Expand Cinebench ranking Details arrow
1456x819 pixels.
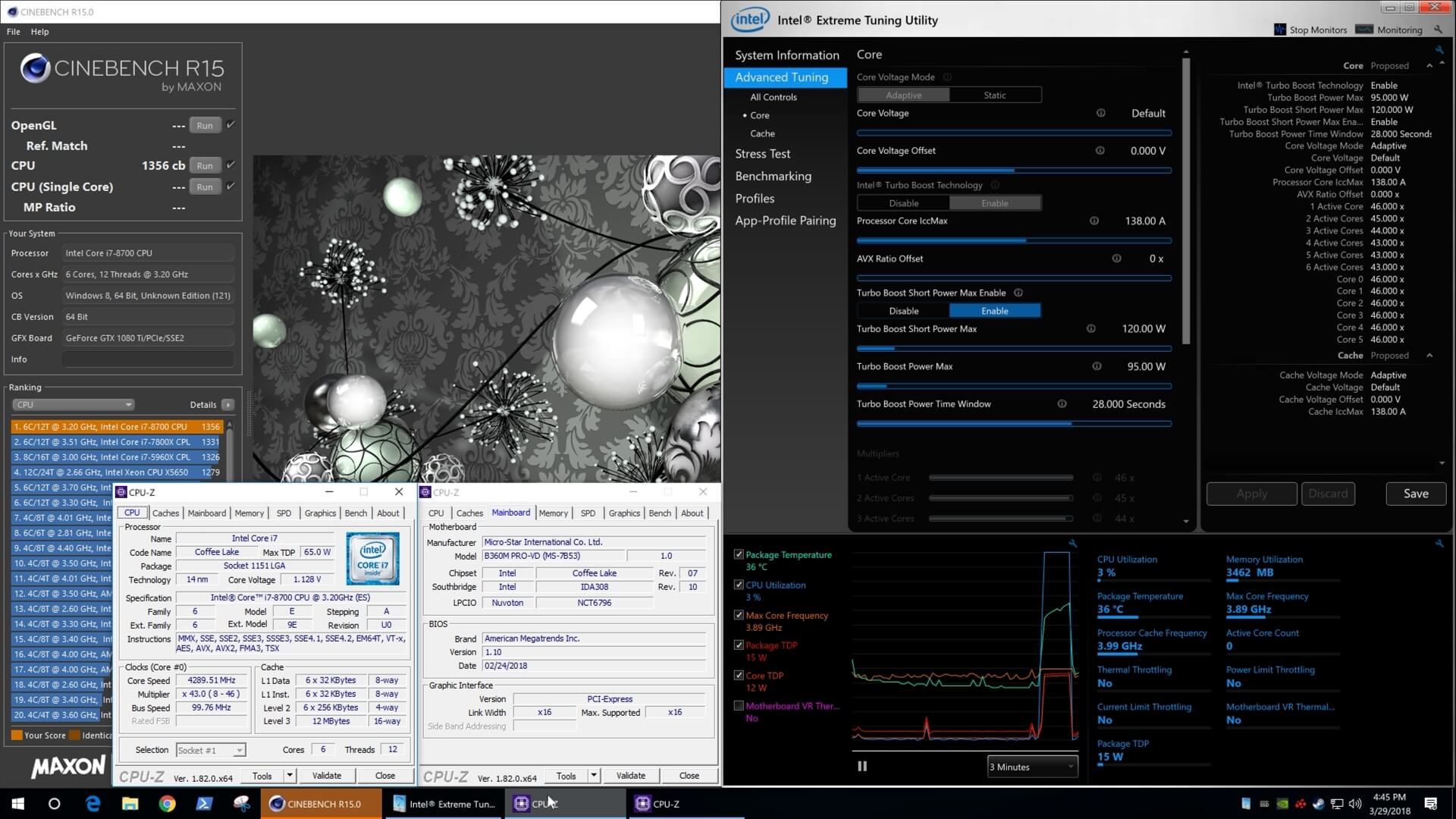coord(227,404)
